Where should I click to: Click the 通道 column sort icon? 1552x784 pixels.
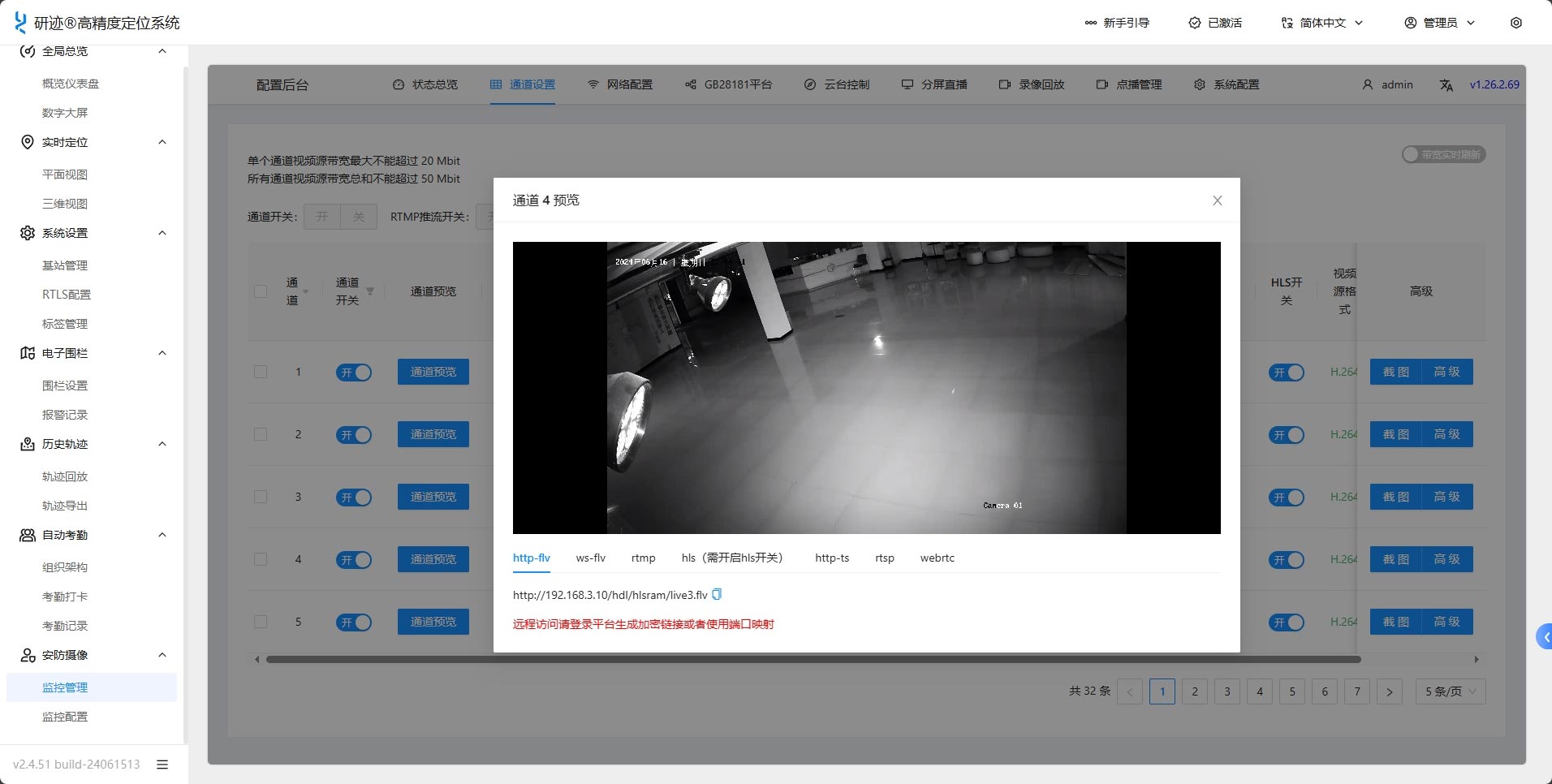pyautogui.click(x=306, y=291)
